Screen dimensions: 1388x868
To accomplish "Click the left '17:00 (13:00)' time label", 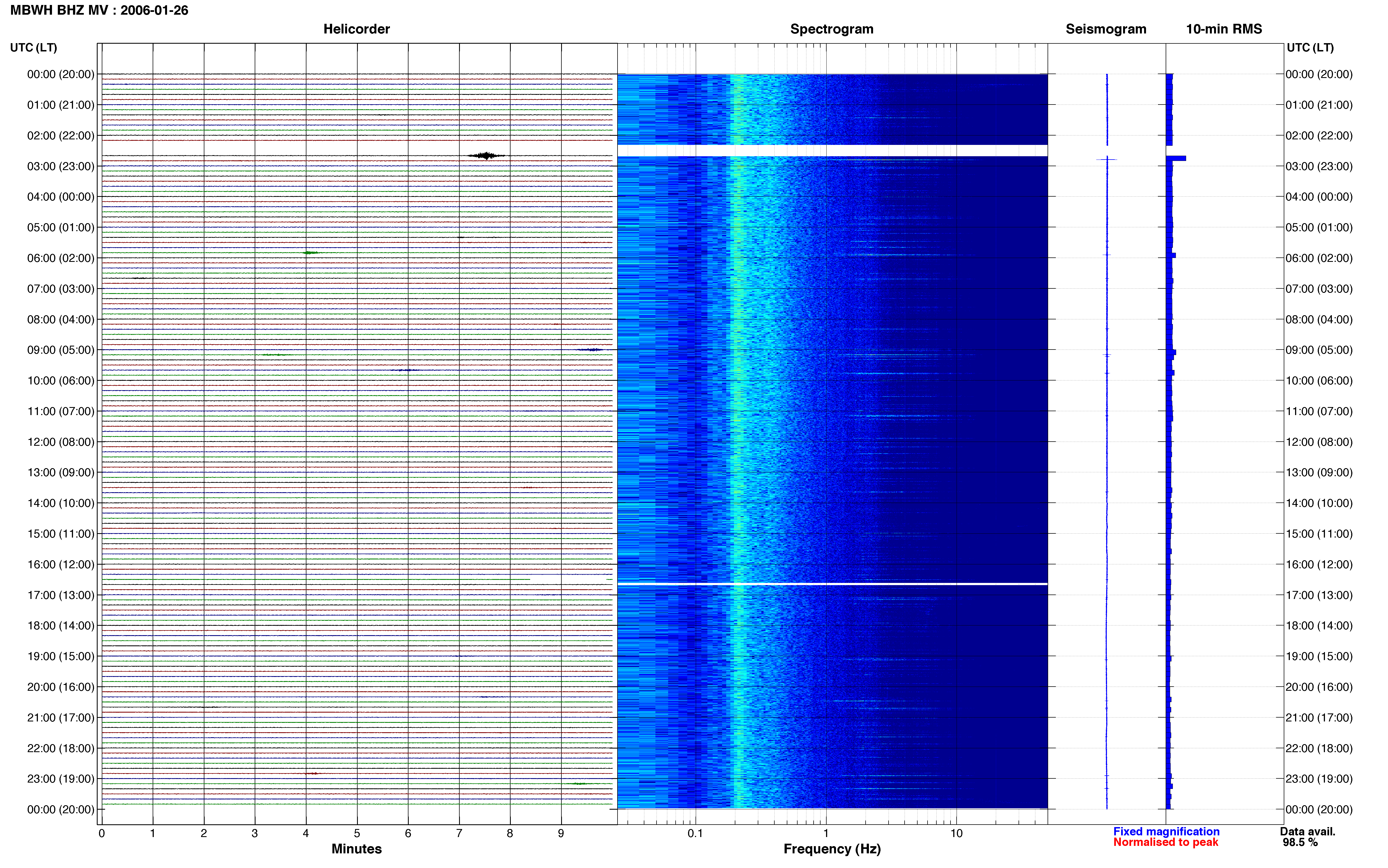I will [x=61, y=595].
